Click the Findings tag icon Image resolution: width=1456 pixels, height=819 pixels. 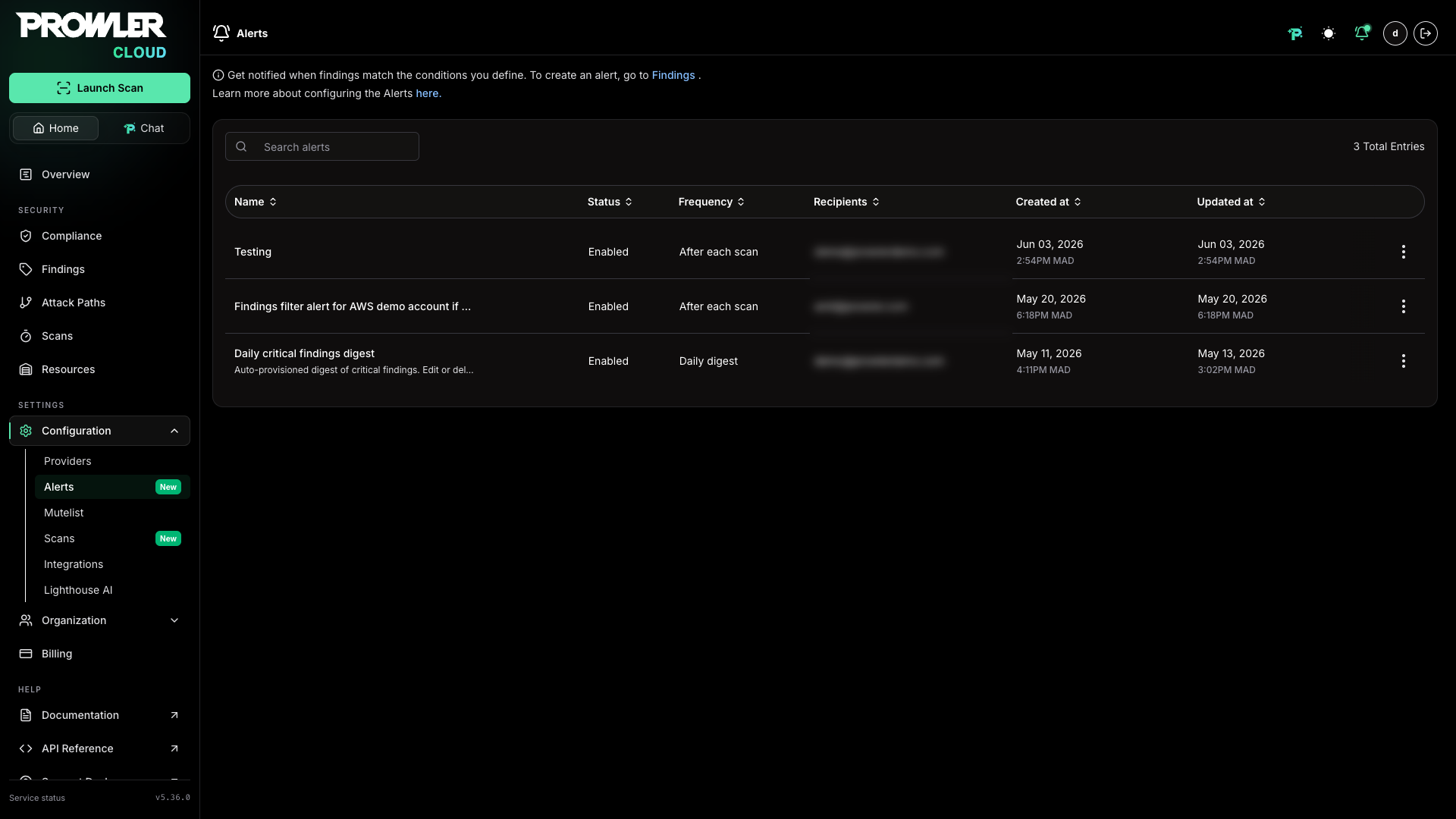point(26,269)
